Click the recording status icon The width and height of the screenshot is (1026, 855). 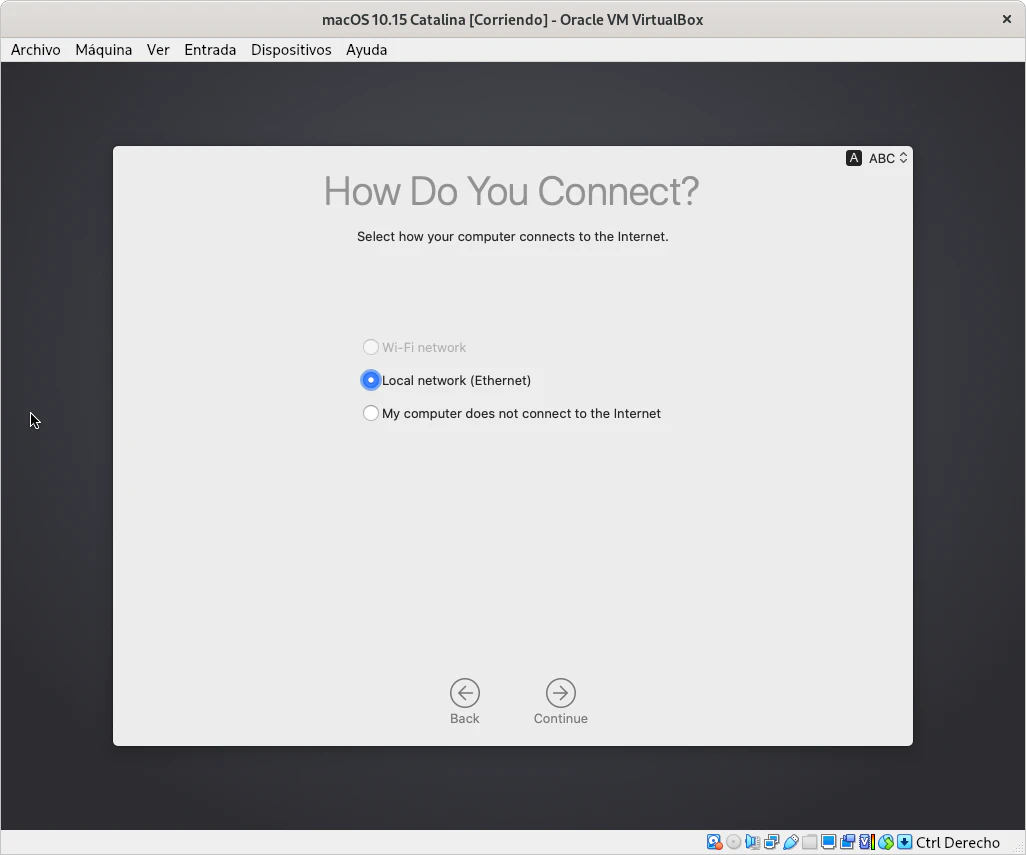click(x=847, y=842)
